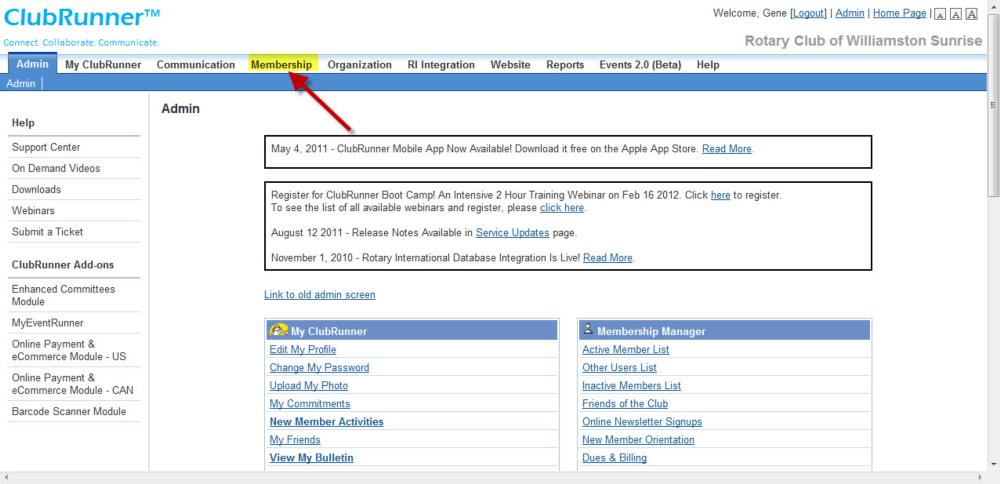The image size is (1000, 484).
Task: Go to the Home Page link
Action: tap(900, 13)
